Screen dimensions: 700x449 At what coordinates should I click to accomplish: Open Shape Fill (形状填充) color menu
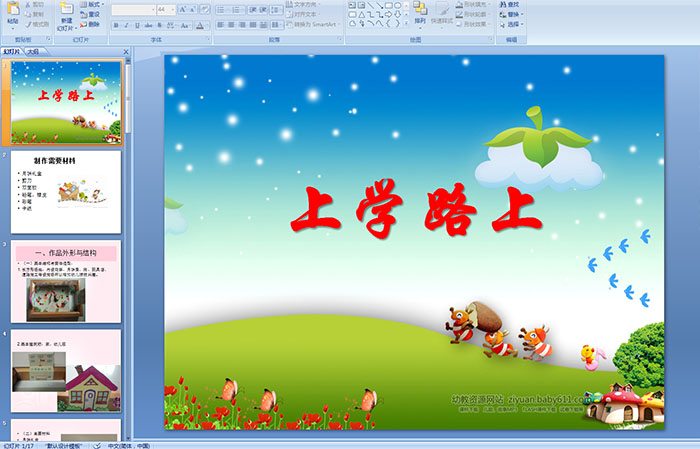coord(474,4)
